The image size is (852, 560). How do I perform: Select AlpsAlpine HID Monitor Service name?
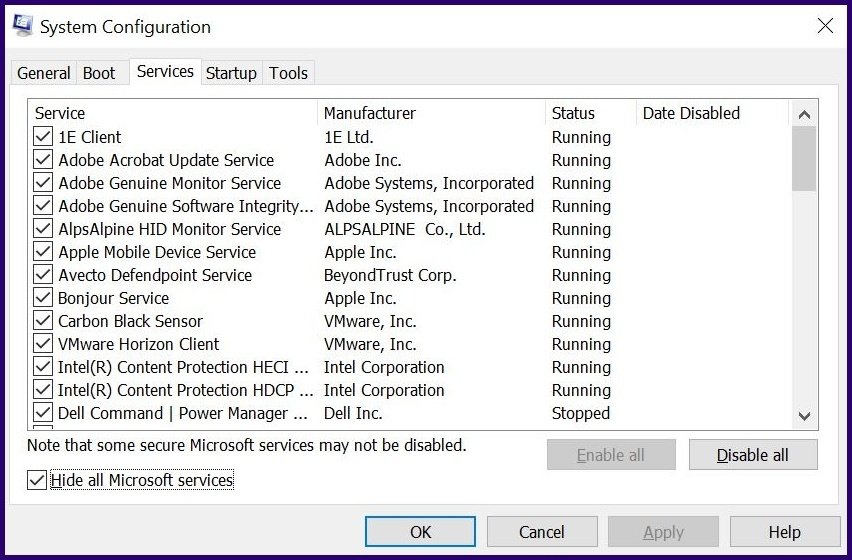170,229
